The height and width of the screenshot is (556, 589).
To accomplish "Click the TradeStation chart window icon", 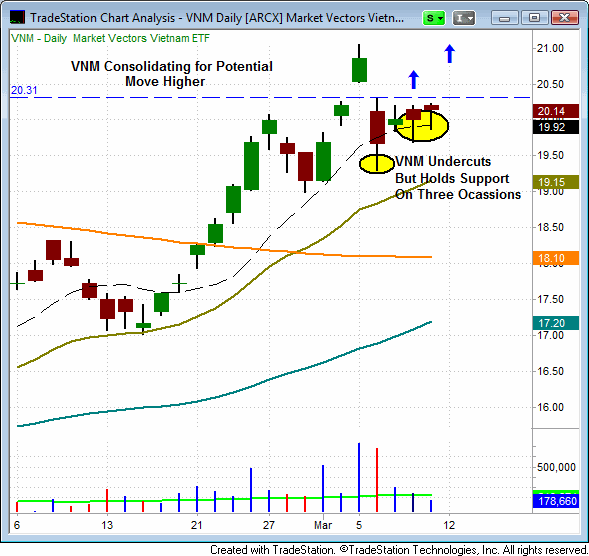I will point(17,17).
